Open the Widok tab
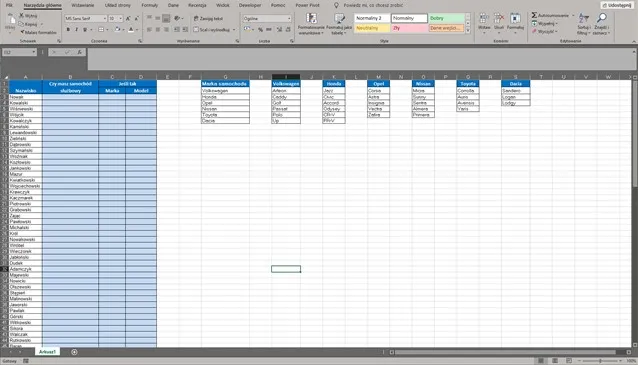Viewport: 638px width, 365px height. pyautogui.click(x=223, y=5)
